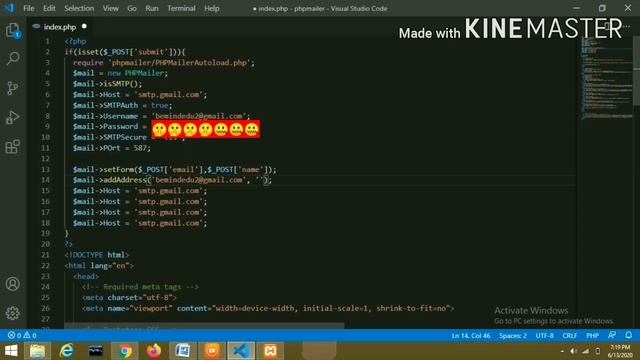Click the VS Code logo in the title bar
The image size is (640, 360).
pyautogui.click(x=9, y=8)
